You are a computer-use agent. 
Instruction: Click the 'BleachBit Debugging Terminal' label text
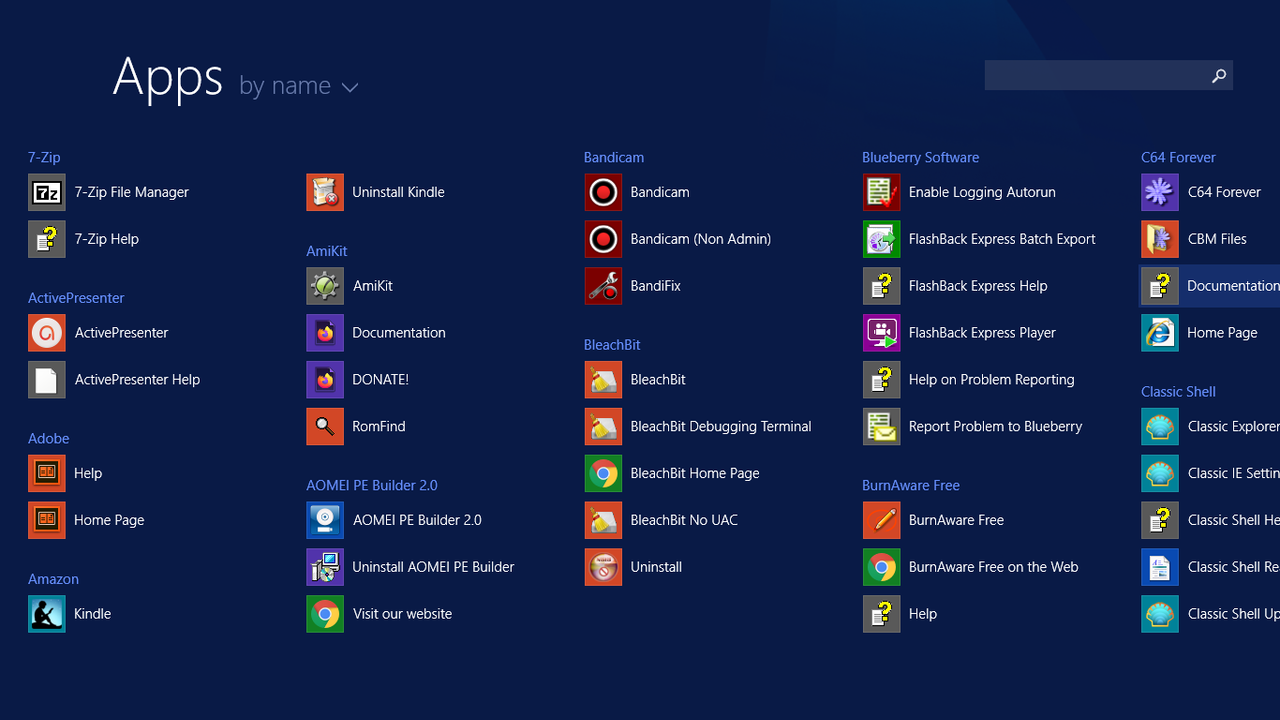[721, 427]
